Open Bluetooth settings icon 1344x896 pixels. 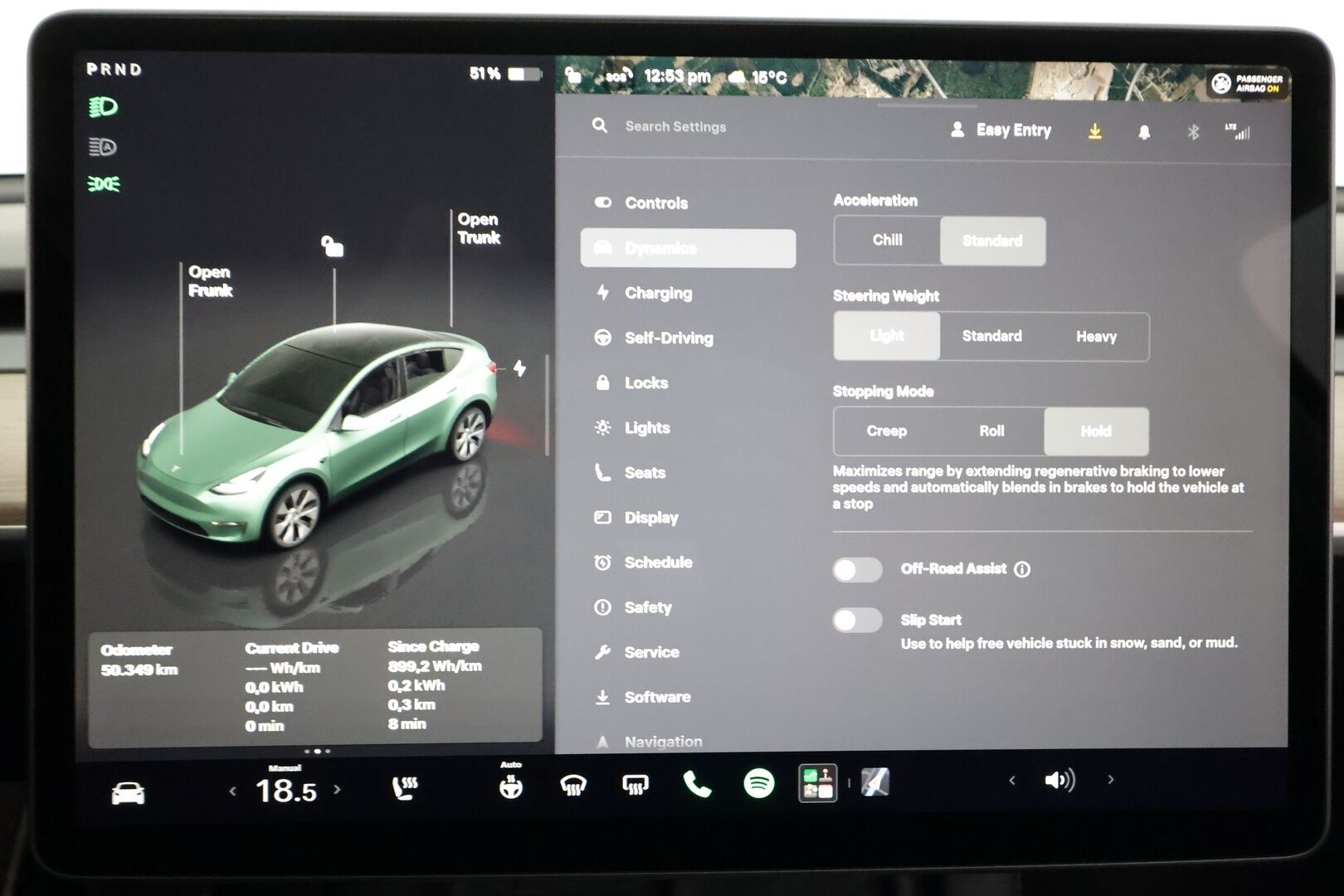pos(1193,132)
